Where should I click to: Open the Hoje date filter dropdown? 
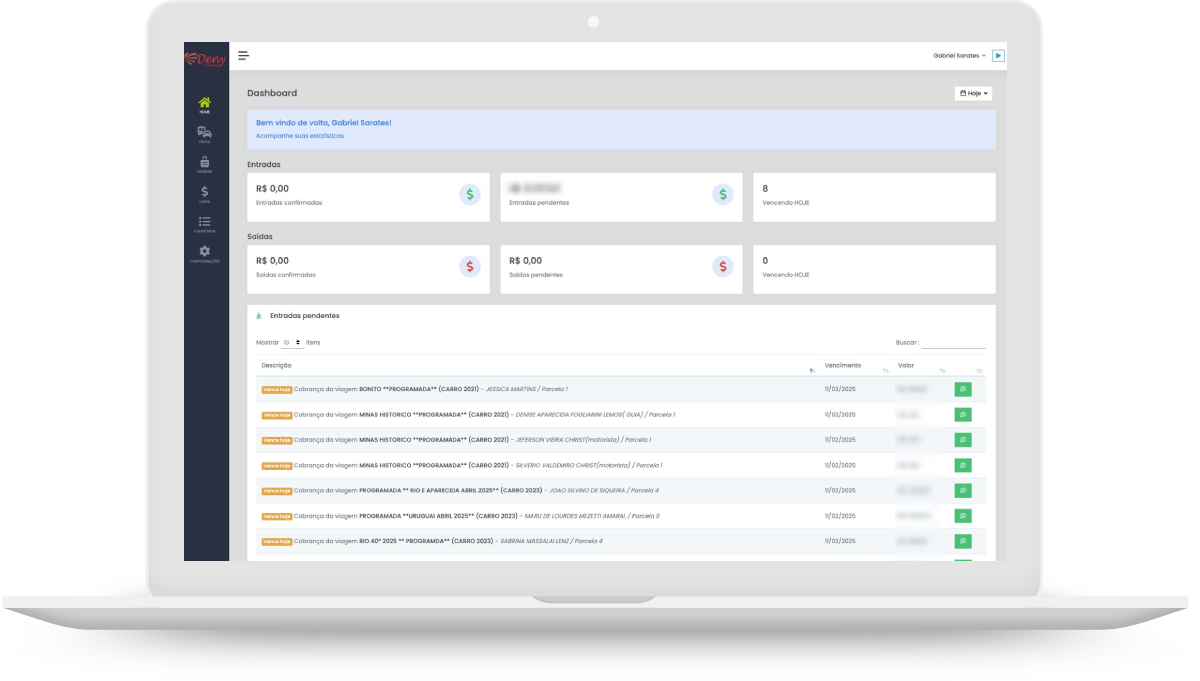tap(973, 93)
